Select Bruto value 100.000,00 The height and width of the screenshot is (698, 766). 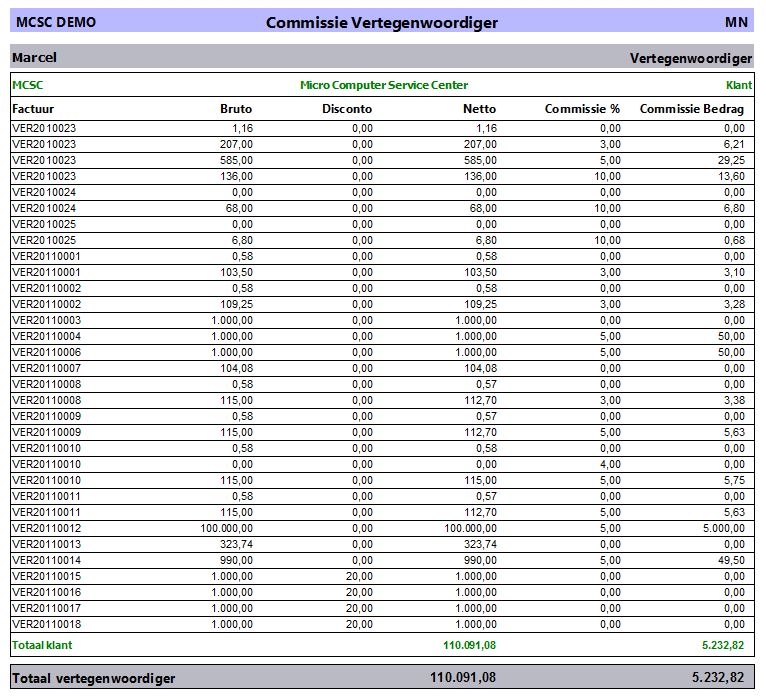click(x=226, y=528)
